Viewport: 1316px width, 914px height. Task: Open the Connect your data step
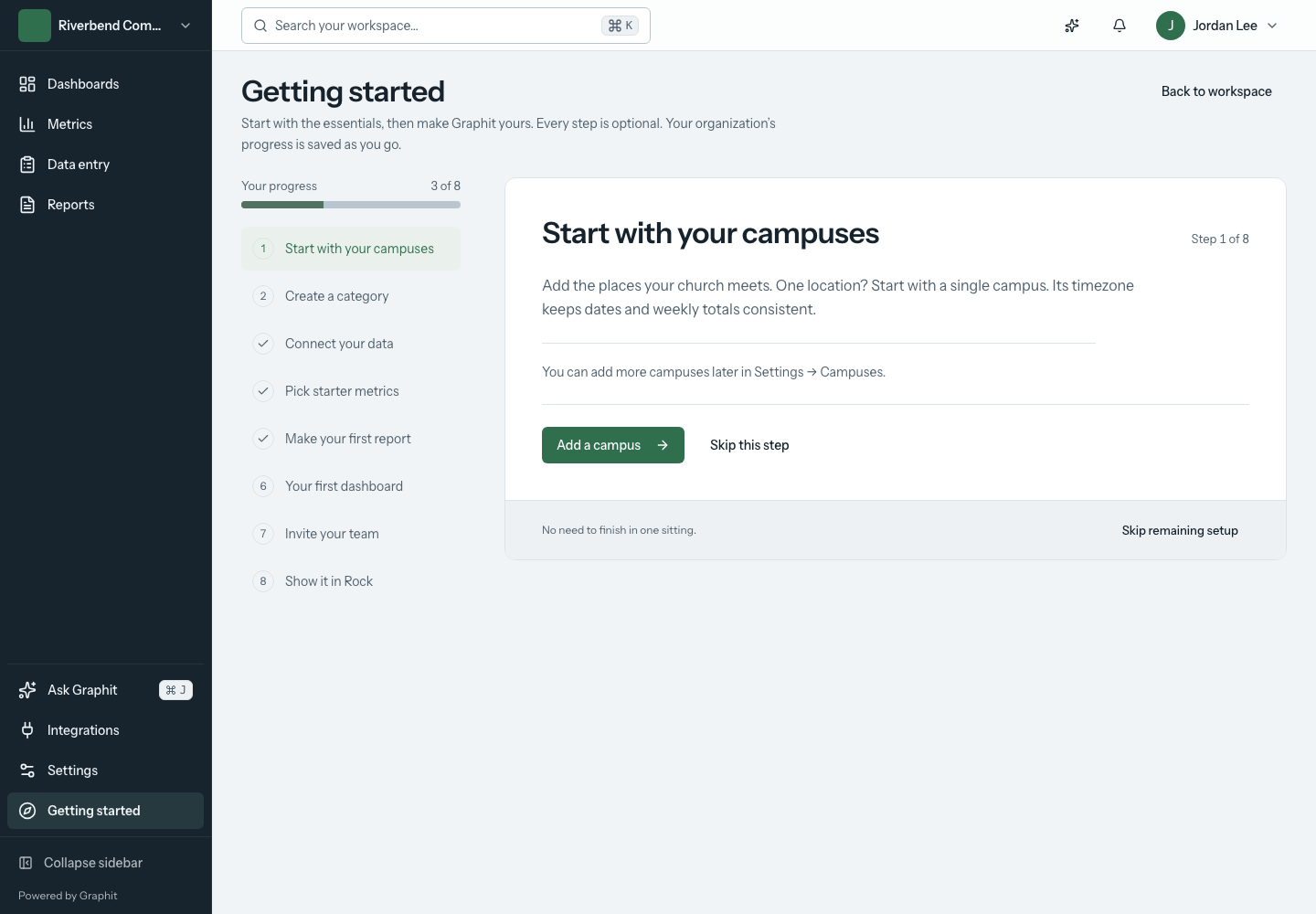(x=351, y=344)
